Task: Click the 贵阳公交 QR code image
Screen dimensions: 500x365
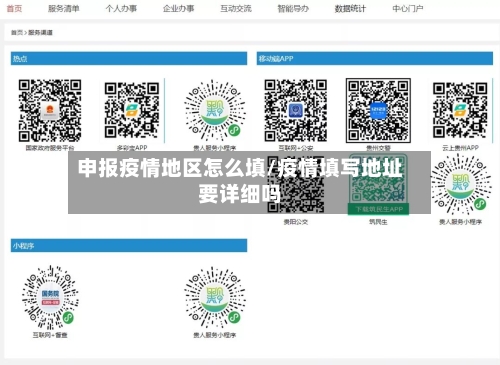Action: tap(296, 184)
